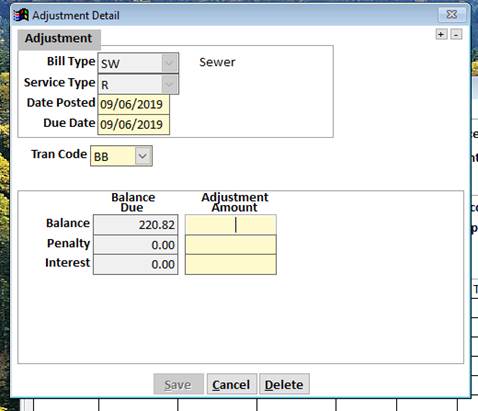Screen dimensions: 478x411
Task: Click the Save button
Action: click(x=178, y=384)
